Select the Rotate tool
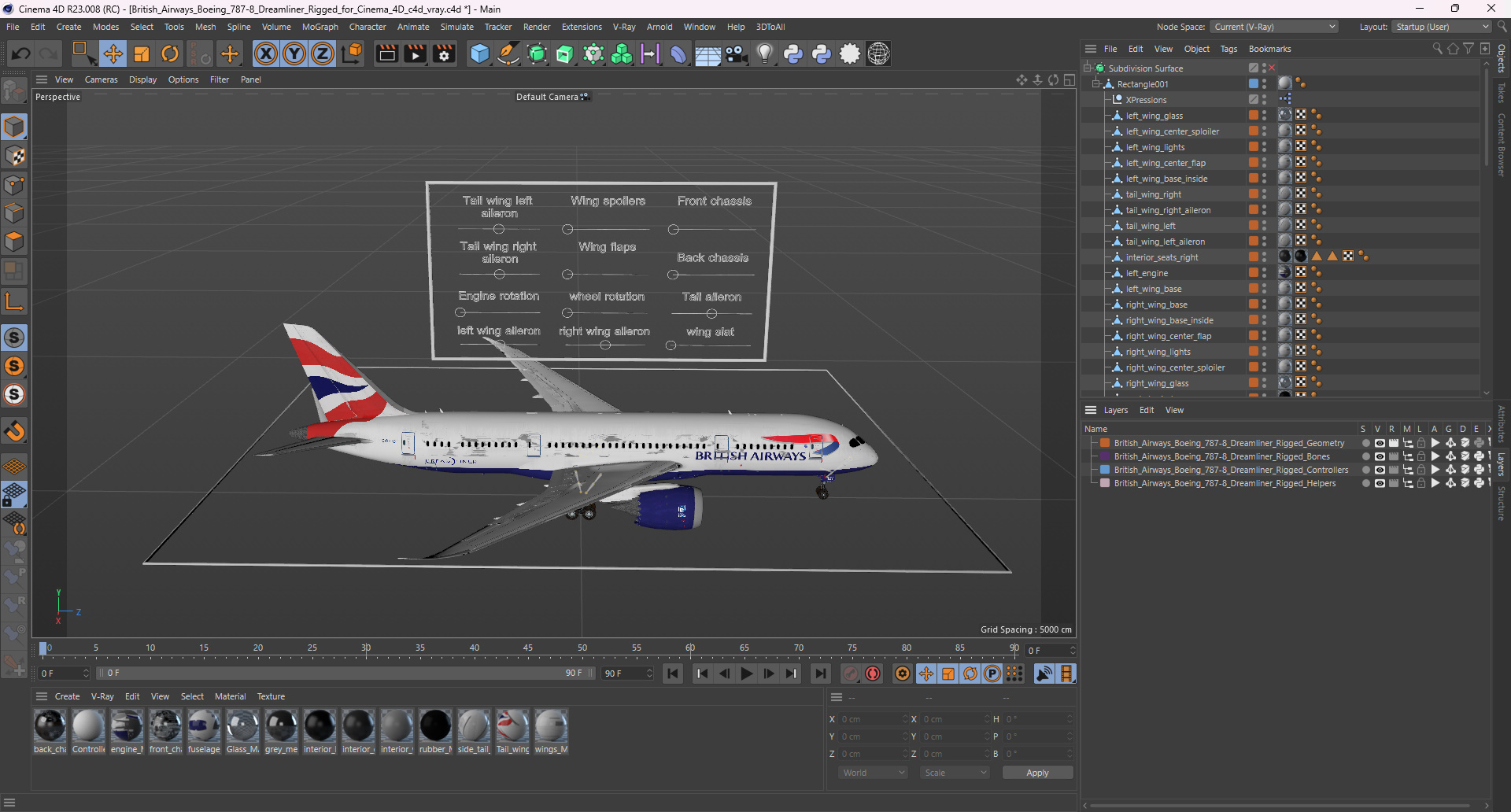Screen dimensions: 1511x812 pyautogui.click(x=170, y=54)
